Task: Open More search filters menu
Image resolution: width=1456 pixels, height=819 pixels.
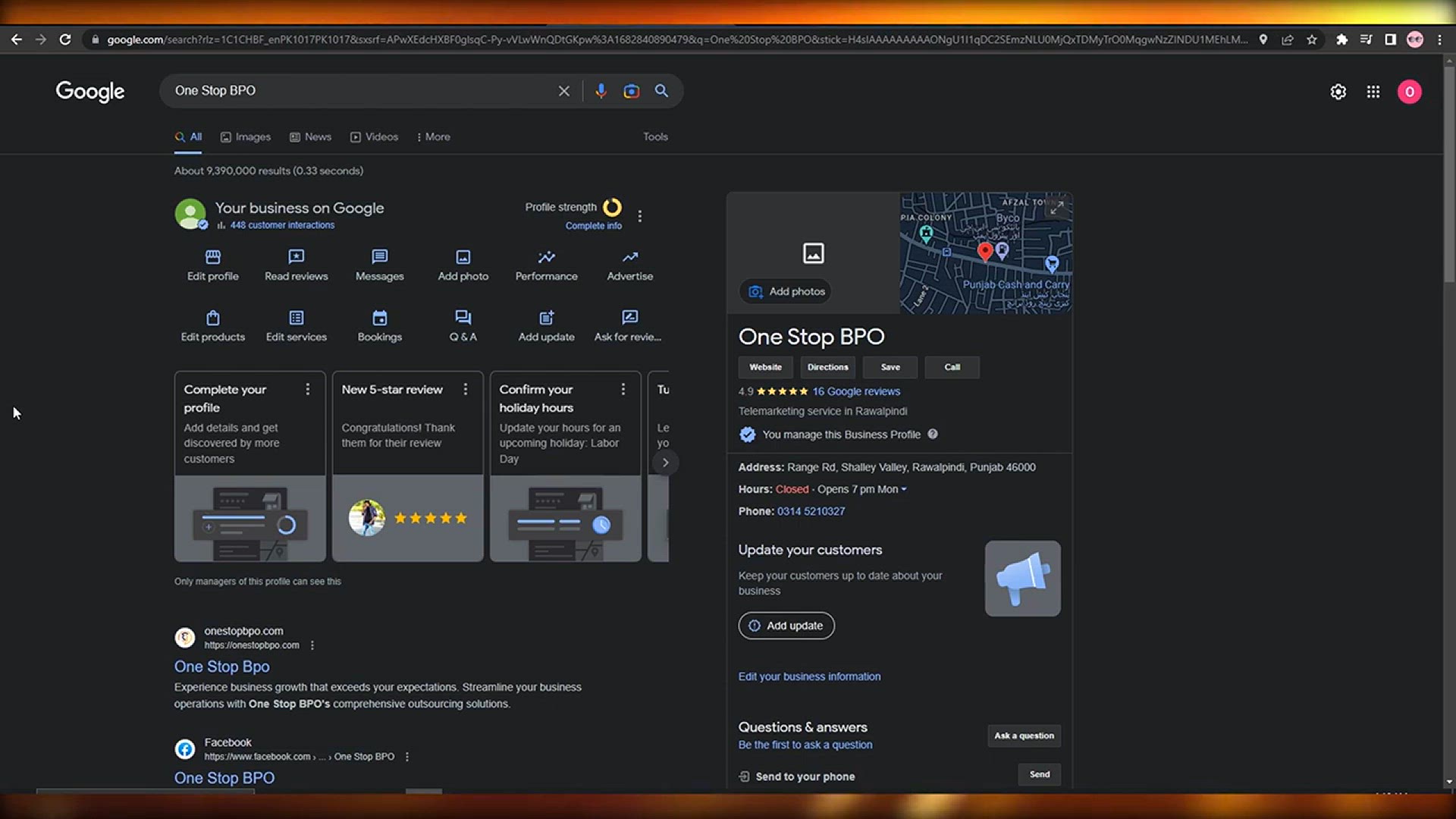Action: (434, 137)
